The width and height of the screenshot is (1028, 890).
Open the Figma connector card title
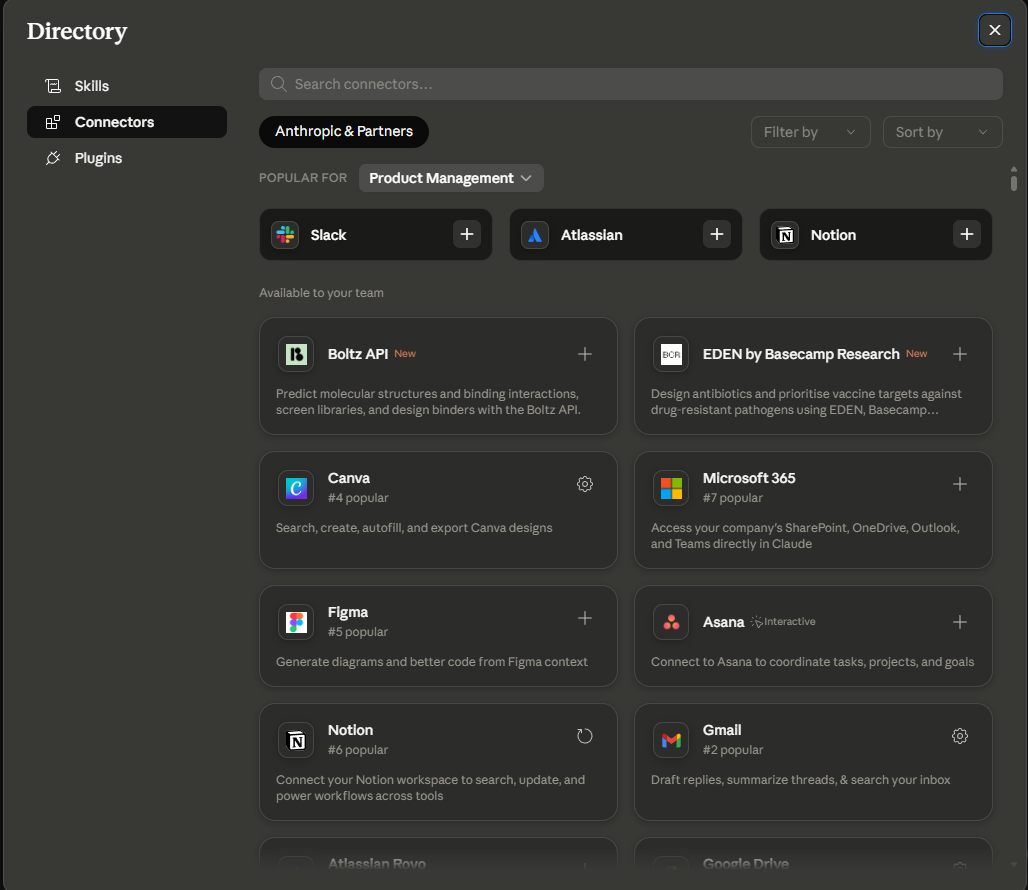pyautogui.click(x=347, y=612)
